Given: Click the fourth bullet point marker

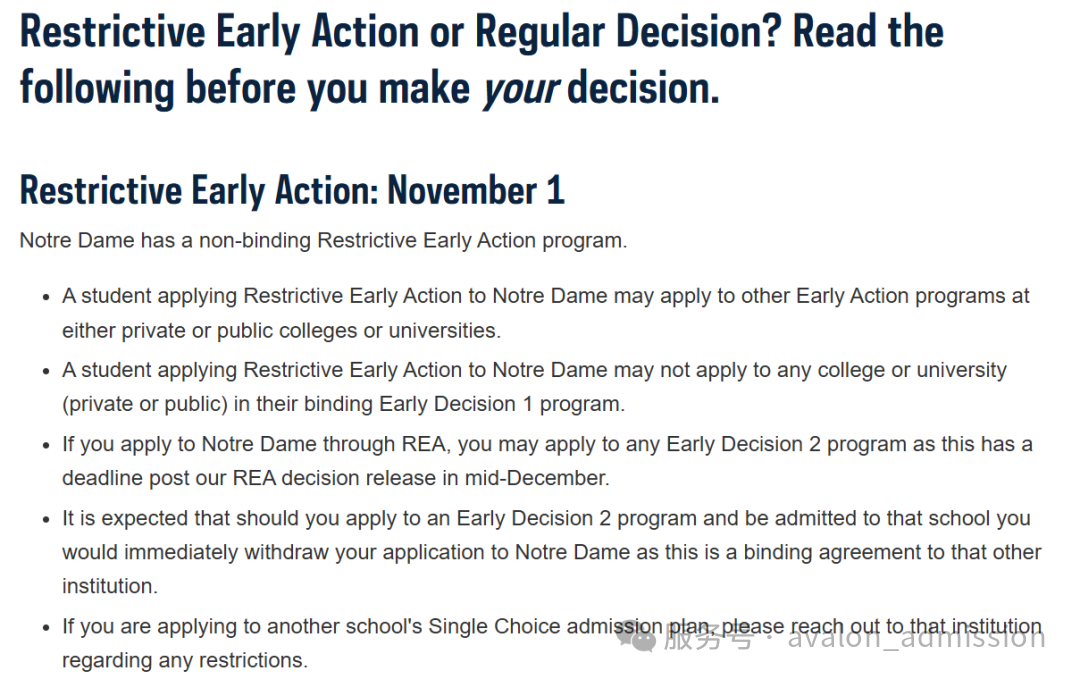Looking at the screenshot, I should tap(44, 519).
